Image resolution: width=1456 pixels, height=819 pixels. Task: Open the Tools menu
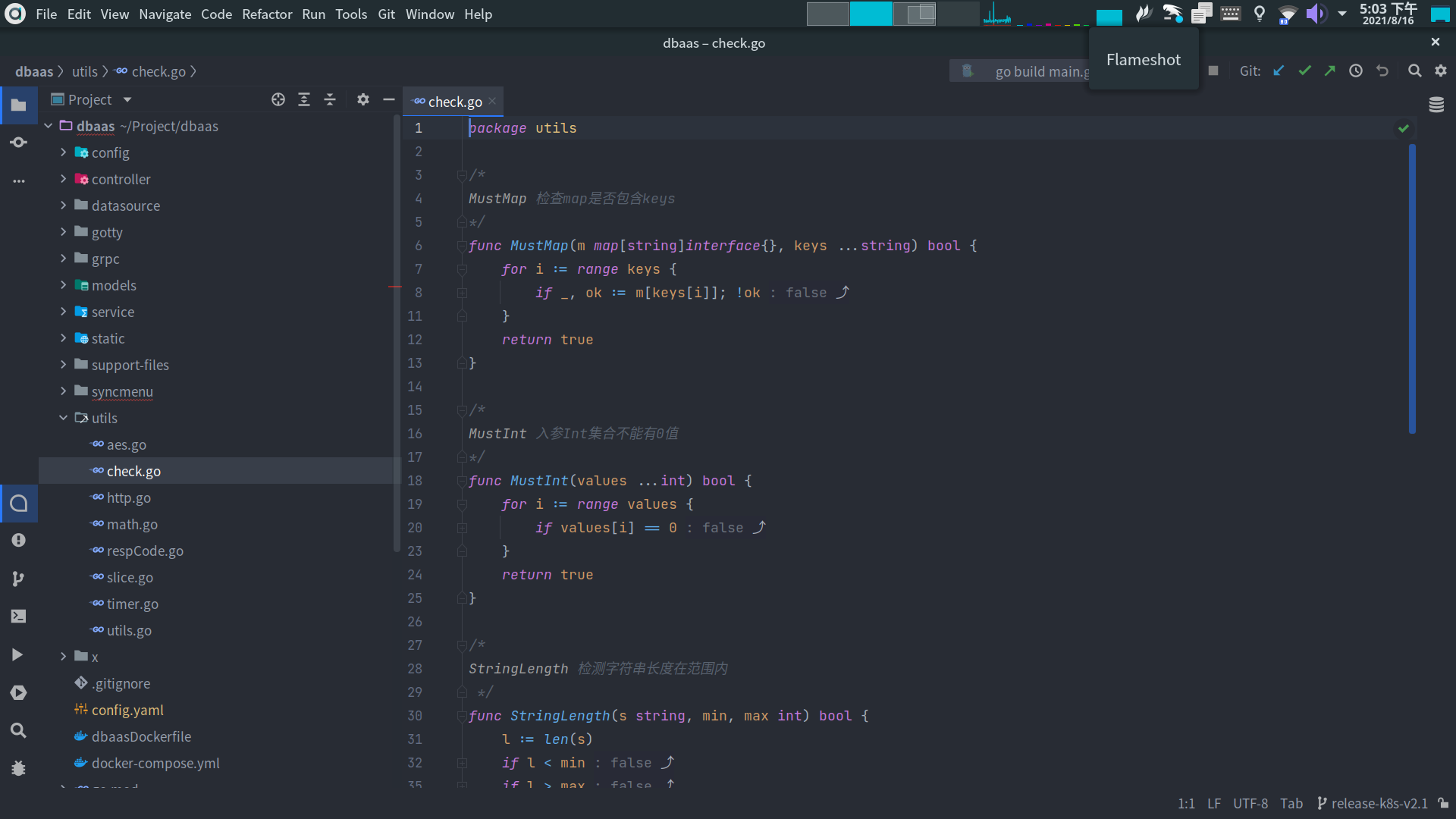(x=351, y=14)
